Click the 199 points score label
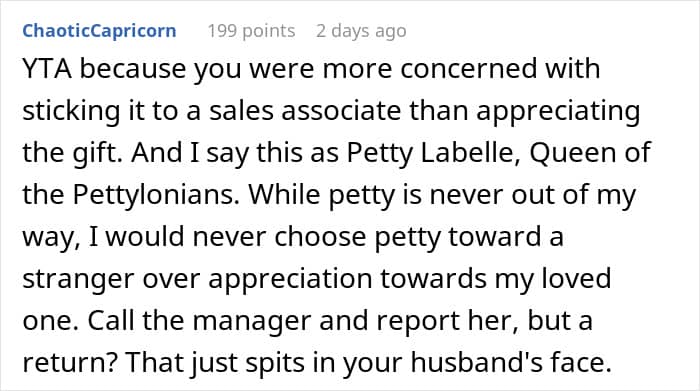This screenshot has width=700, height=391. (251, 31)
